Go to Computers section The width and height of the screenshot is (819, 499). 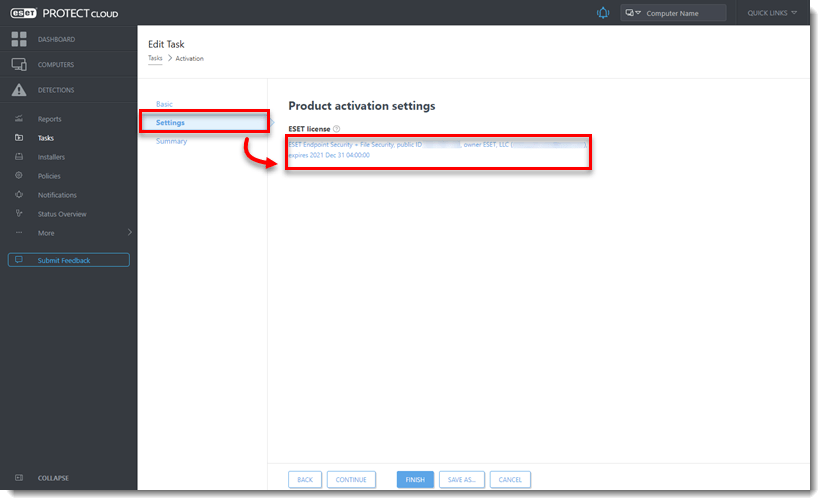68,64
